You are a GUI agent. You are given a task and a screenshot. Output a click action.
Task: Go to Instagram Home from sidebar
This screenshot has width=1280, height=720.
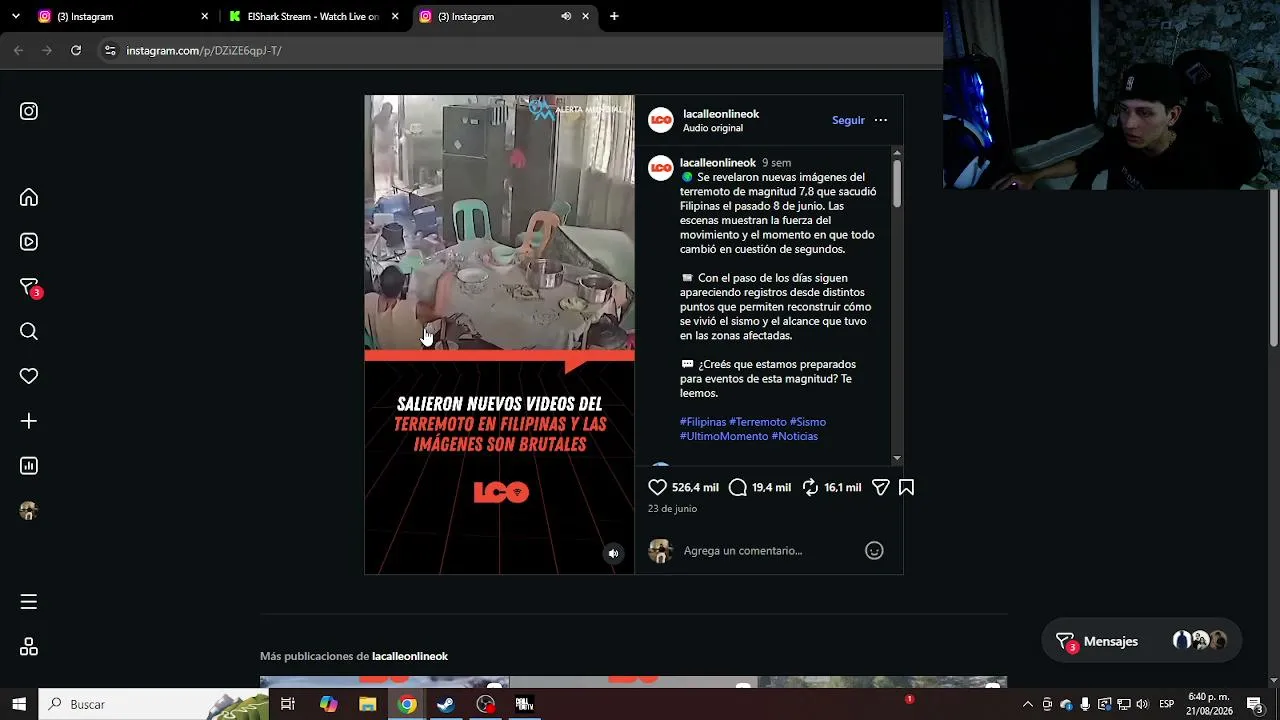point(29,197)
